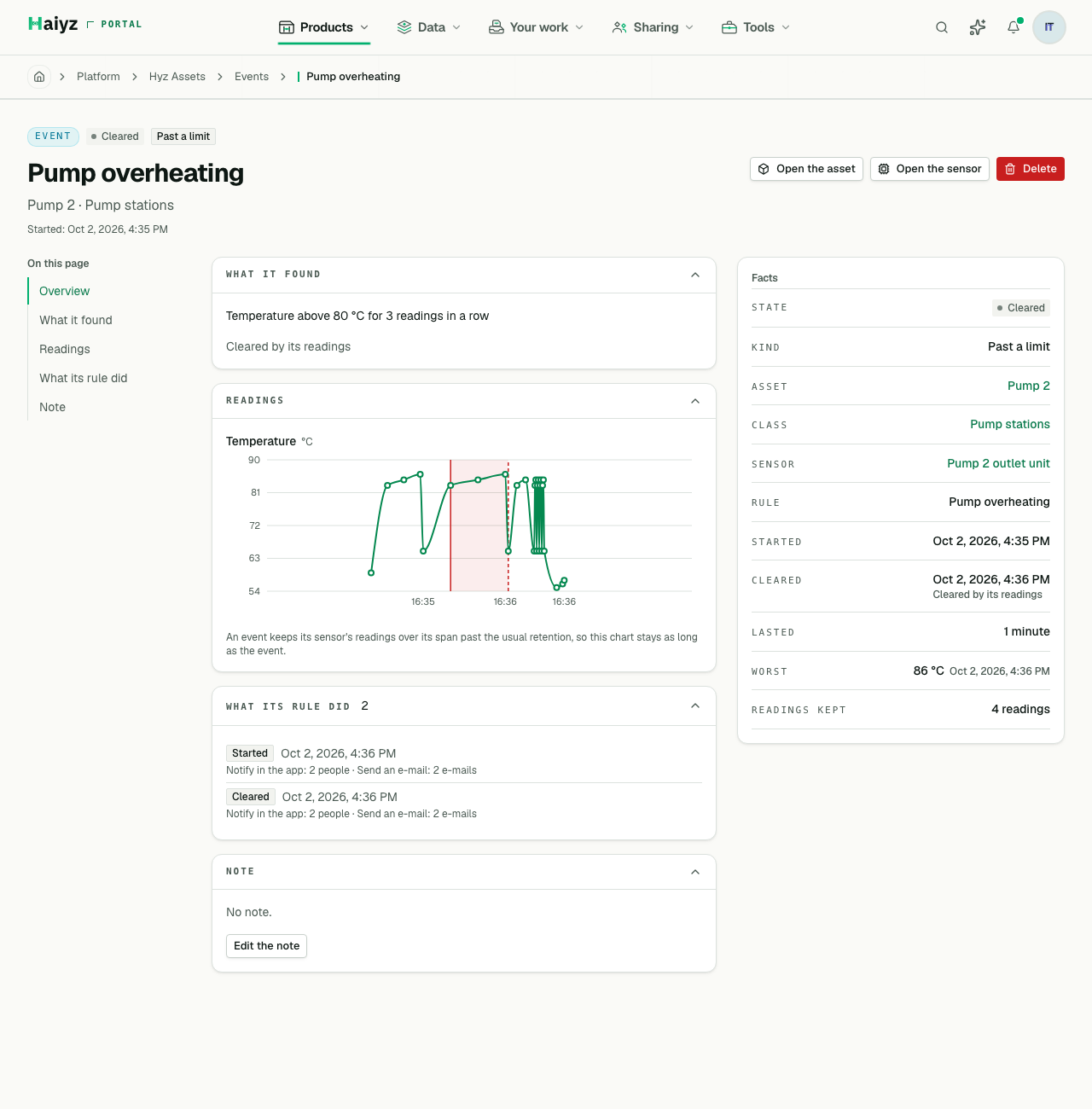Screen dimensions: 1092x1109
Task: Open the Pump stations class link
Action: pos(1010,424)
